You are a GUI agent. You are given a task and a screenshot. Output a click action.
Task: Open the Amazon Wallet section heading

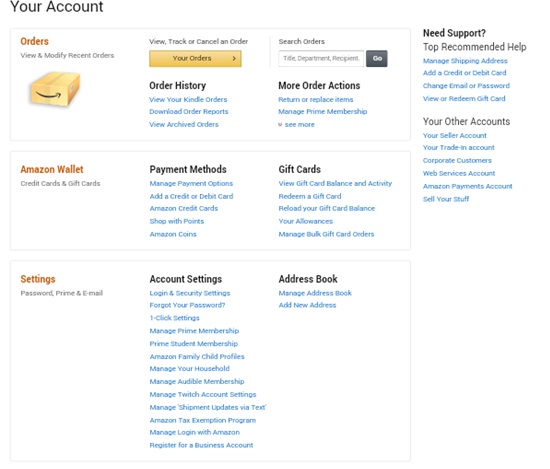click(52, 169)
